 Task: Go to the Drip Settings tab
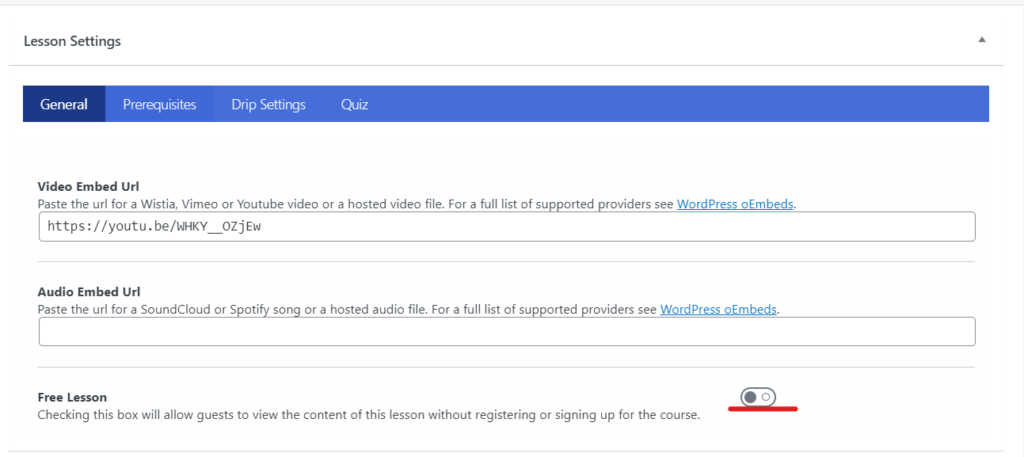coord(268,104)
